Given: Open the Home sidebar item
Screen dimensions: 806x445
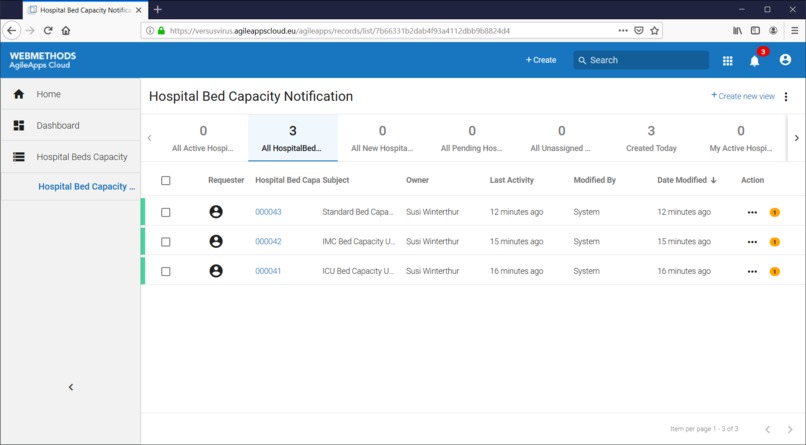Looking at the screenshot, I should point(70,94).
